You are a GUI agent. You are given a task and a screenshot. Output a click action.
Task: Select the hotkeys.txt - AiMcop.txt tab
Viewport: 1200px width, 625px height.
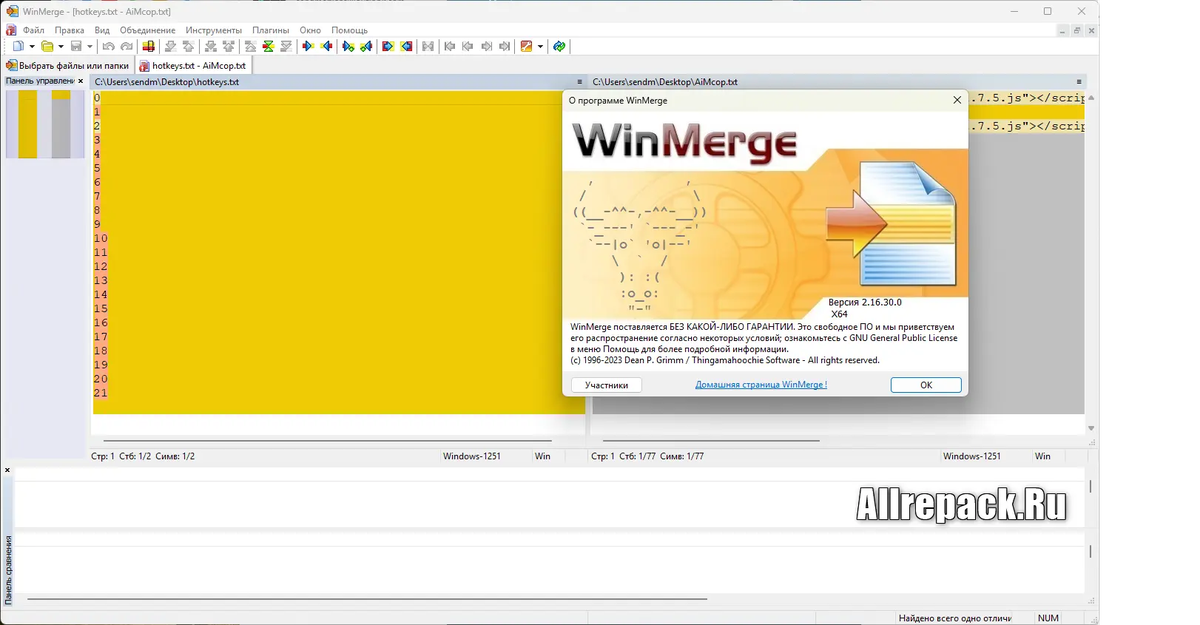point(193,65)
